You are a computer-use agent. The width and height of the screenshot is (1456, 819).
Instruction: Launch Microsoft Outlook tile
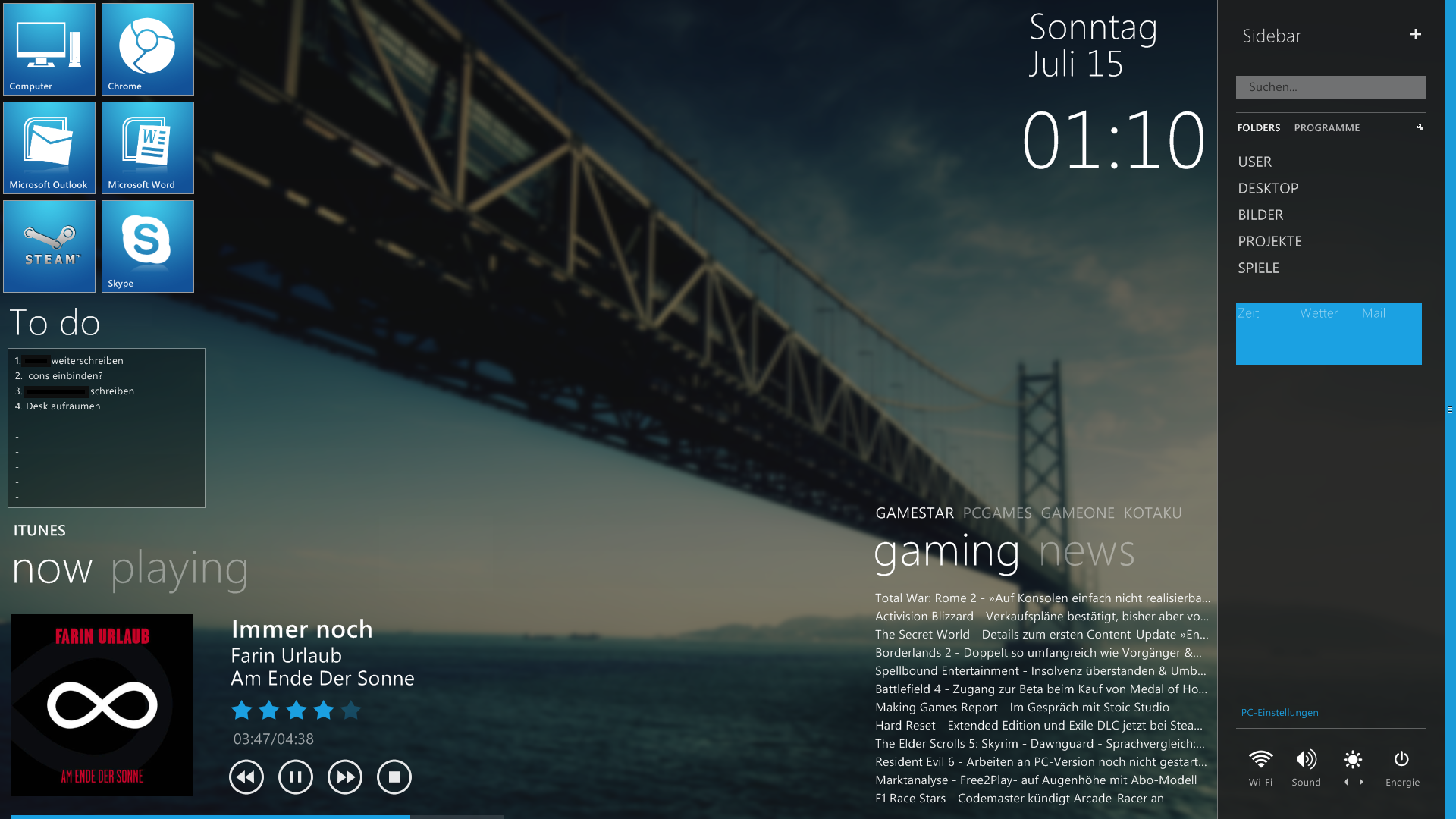pos(49,148)
